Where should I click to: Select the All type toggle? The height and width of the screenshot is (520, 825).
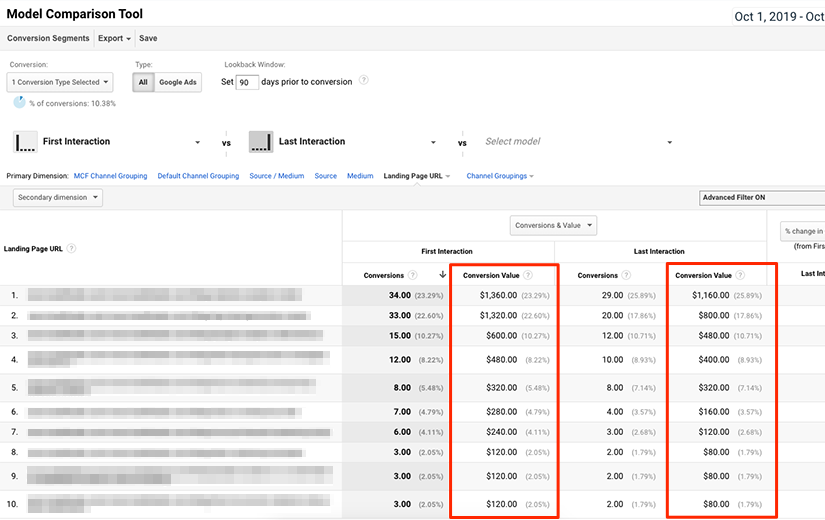click(x=143, y=82)
